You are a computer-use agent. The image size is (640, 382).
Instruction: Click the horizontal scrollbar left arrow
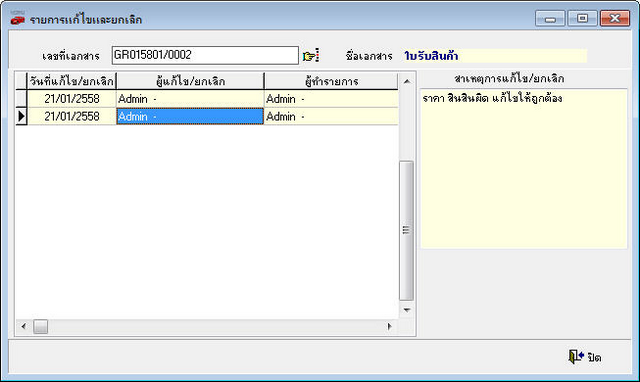[x=24, y=326]
